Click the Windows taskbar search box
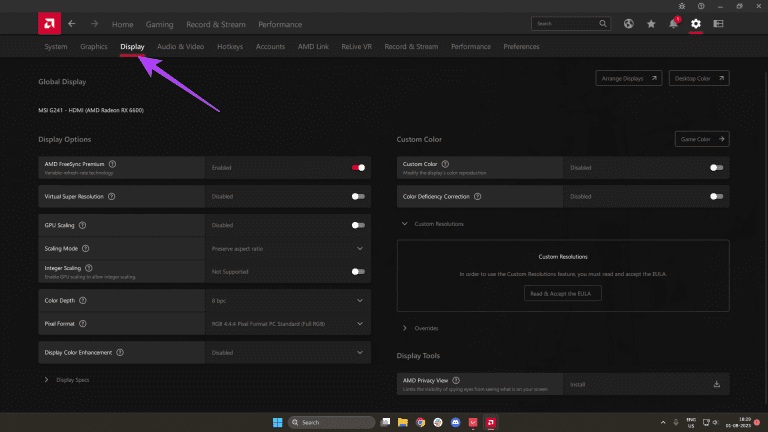768x432 pixels. point(331,422)
